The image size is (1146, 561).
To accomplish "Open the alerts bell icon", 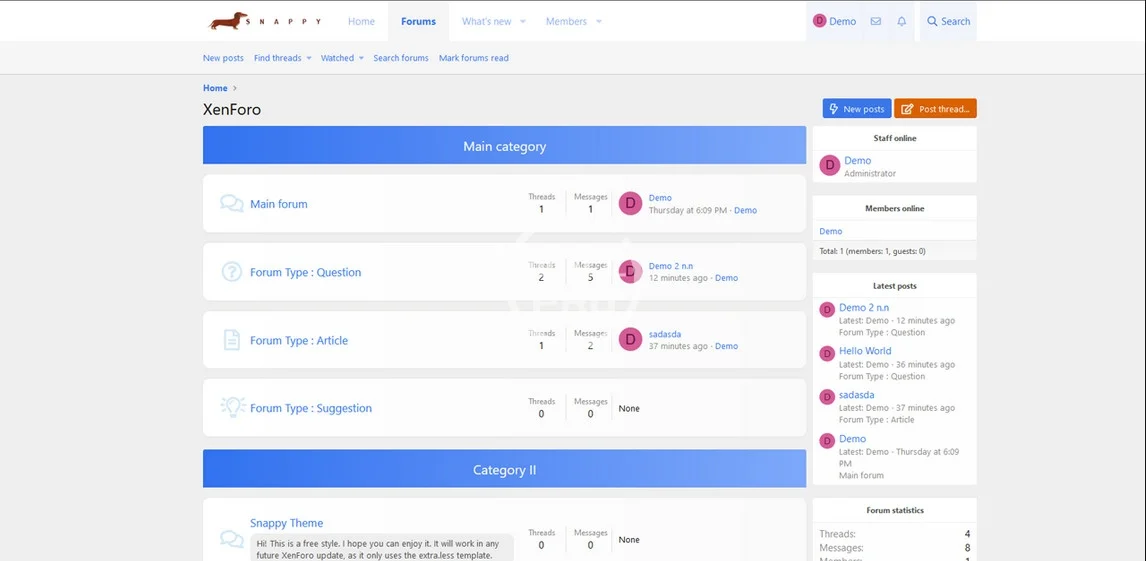I will coord(902,21).
